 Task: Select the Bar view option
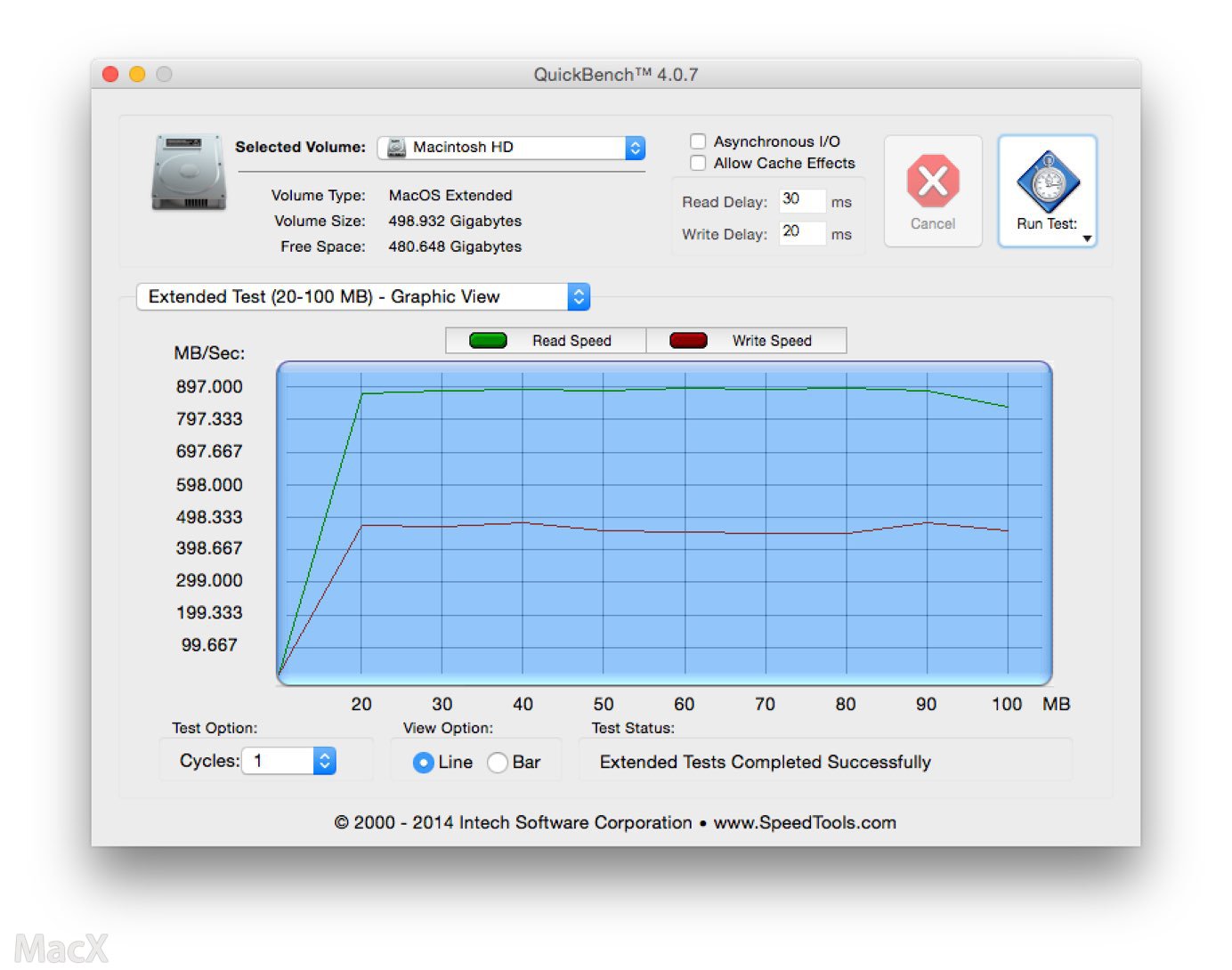(498, 763)
